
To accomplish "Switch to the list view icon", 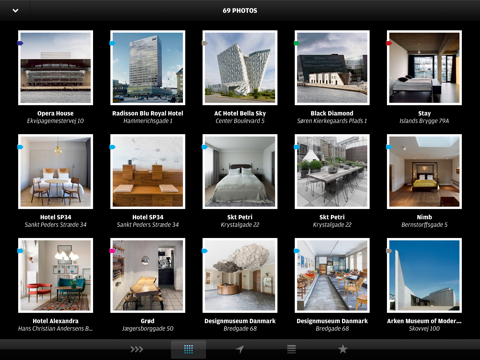I will pos(291,349).
